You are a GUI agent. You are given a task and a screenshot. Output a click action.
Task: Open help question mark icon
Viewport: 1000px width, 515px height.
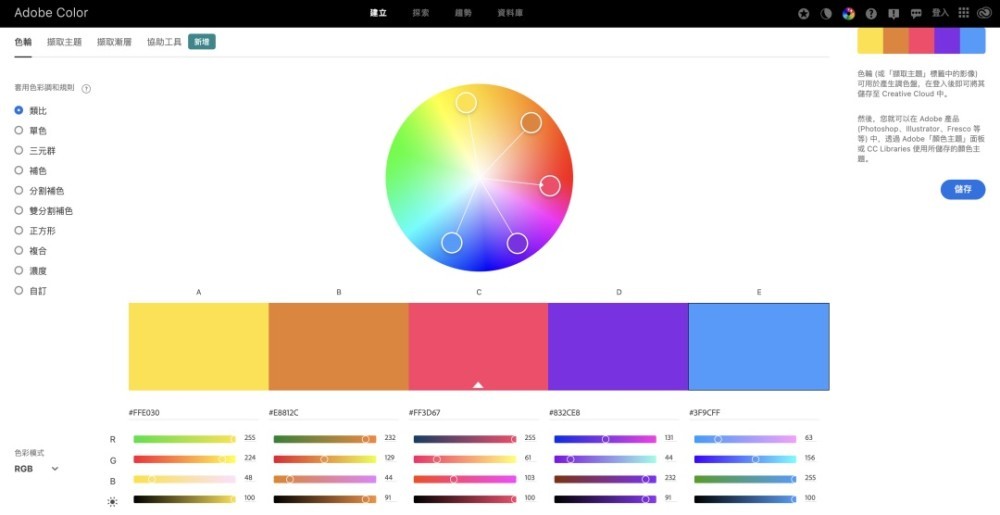click(x=871, y=13)
